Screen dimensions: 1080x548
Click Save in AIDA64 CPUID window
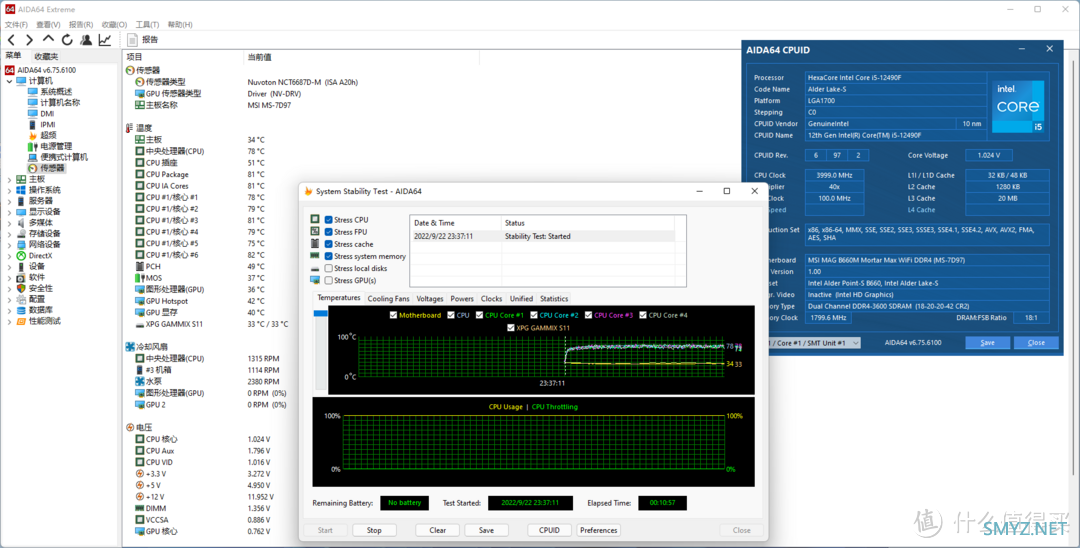tap(987, 343)
